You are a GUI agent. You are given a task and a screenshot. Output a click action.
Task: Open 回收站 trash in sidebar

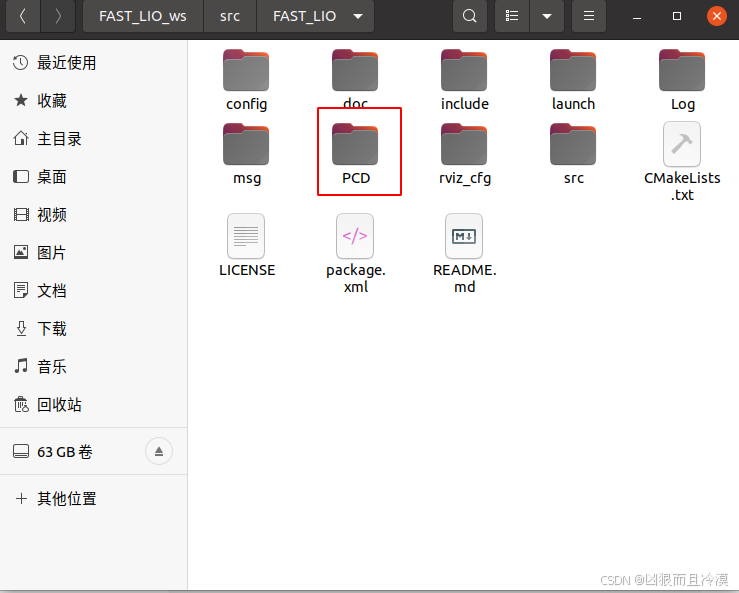pos(93,404)
